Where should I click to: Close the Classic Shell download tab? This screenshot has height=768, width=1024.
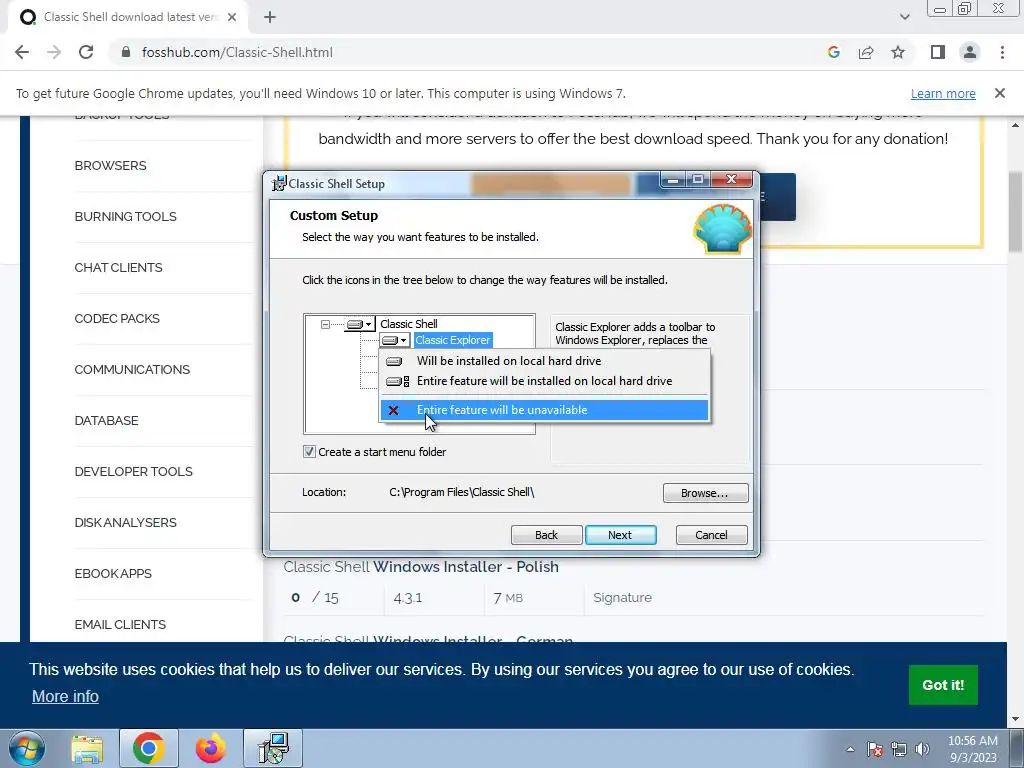point(232,17)
